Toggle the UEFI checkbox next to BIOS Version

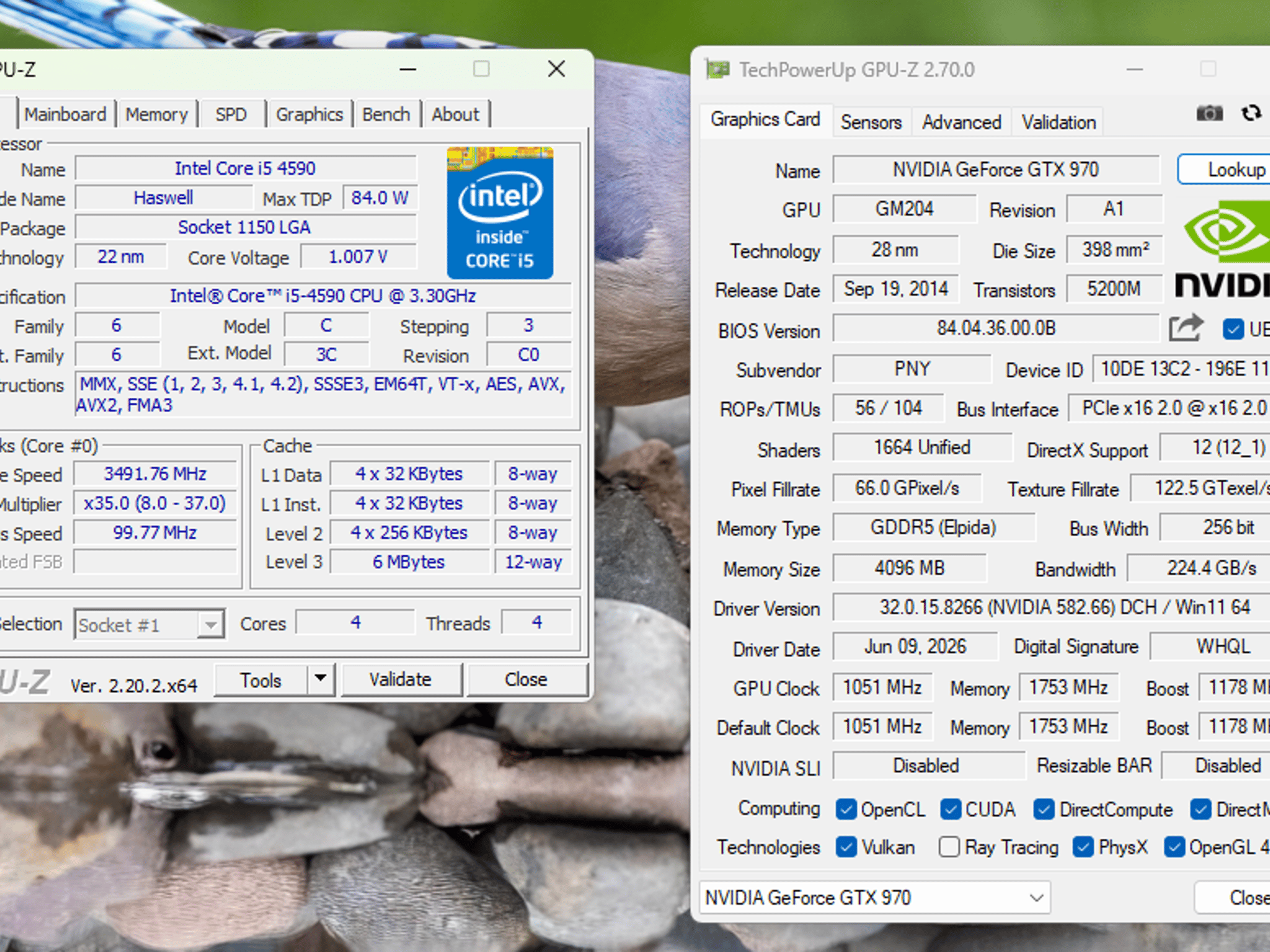(x=1233, y=328)
